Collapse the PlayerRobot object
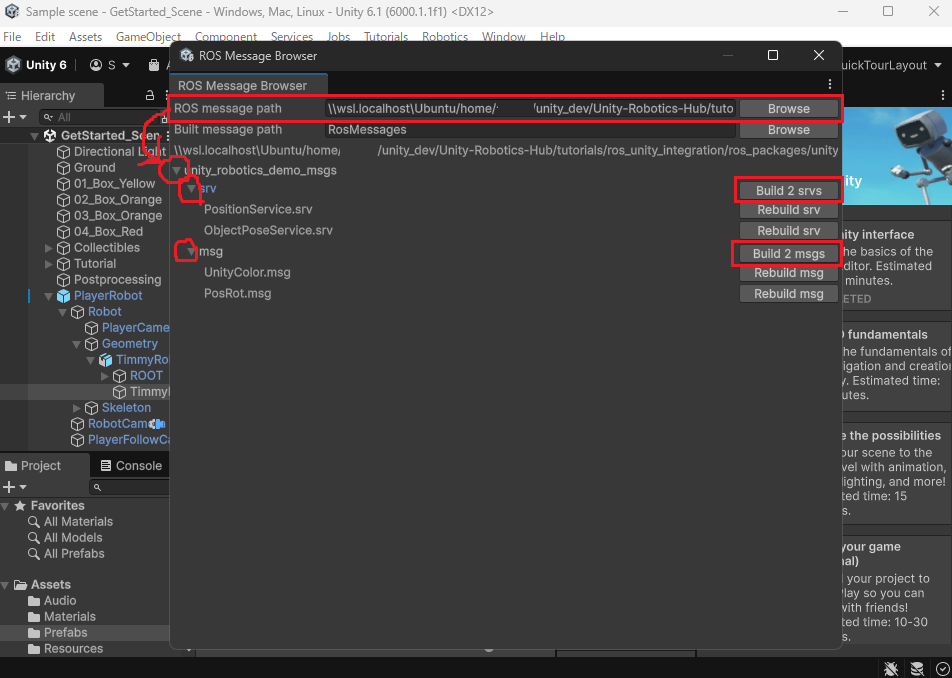 point(49,296)
